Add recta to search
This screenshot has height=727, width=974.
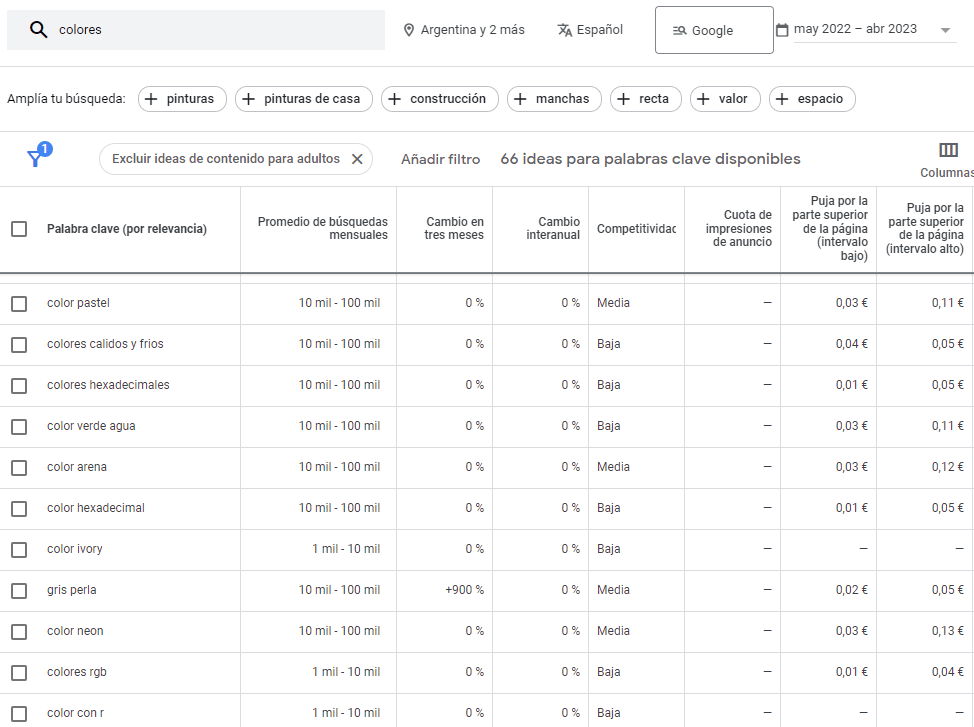(x=645, y=99)
